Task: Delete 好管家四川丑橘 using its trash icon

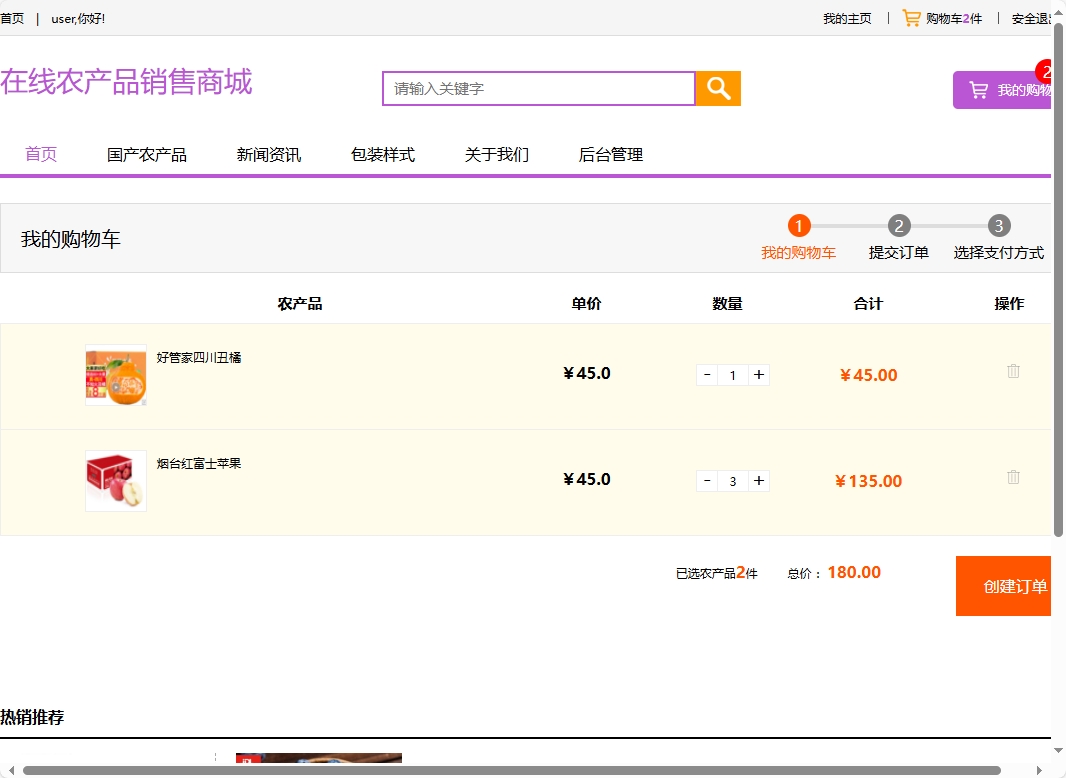Action: [1013, 371]
